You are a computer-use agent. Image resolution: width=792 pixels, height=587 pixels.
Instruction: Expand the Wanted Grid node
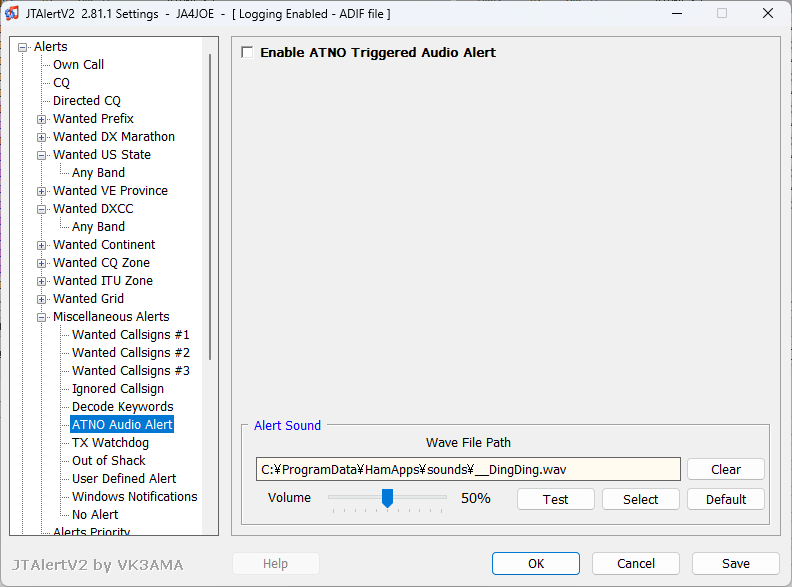pos(41,300)
